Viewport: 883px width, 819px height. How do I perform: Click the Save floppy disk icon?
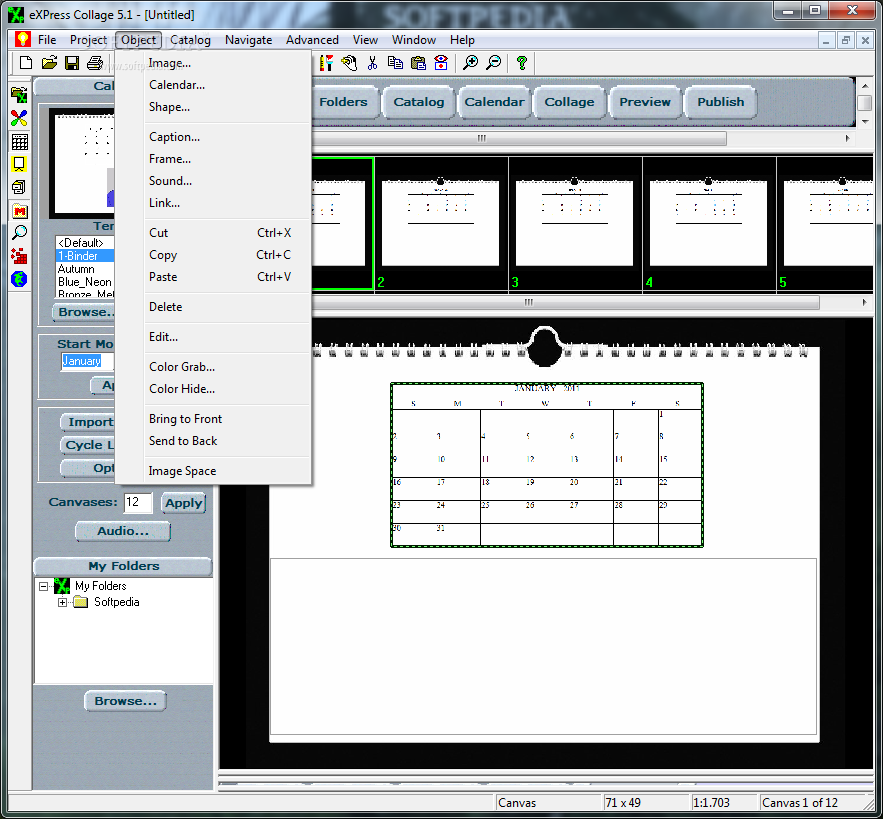pos(72,63)
